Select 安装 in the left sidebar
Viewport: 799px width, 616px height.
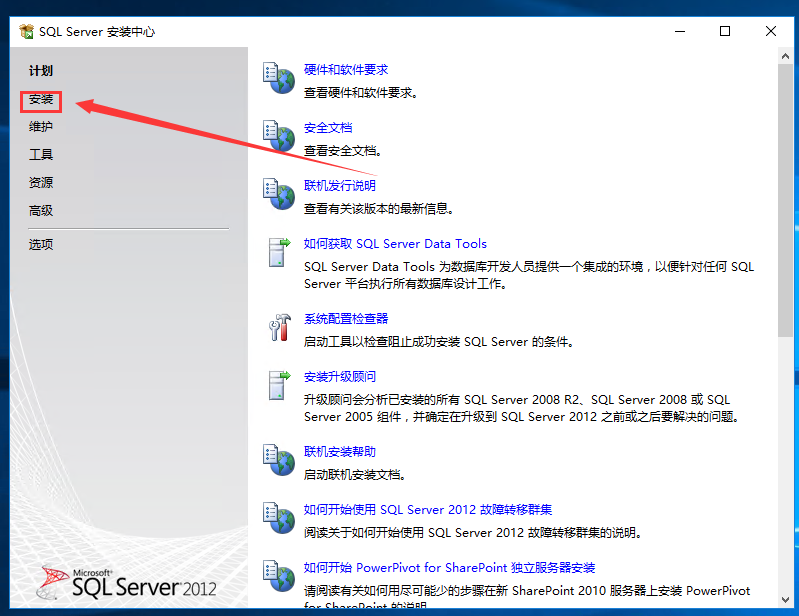point(41,100)
